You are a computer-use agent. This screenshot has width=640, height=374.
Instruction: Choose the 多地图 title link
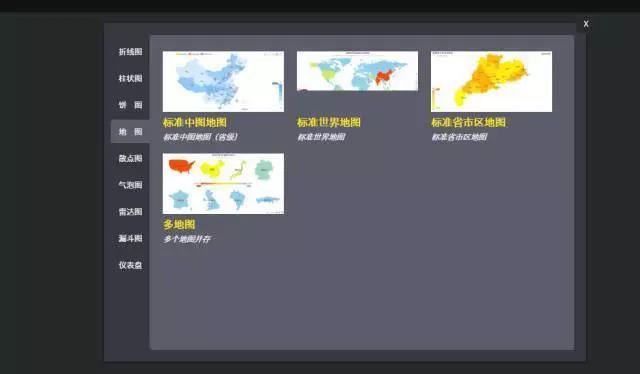(179, 224)
